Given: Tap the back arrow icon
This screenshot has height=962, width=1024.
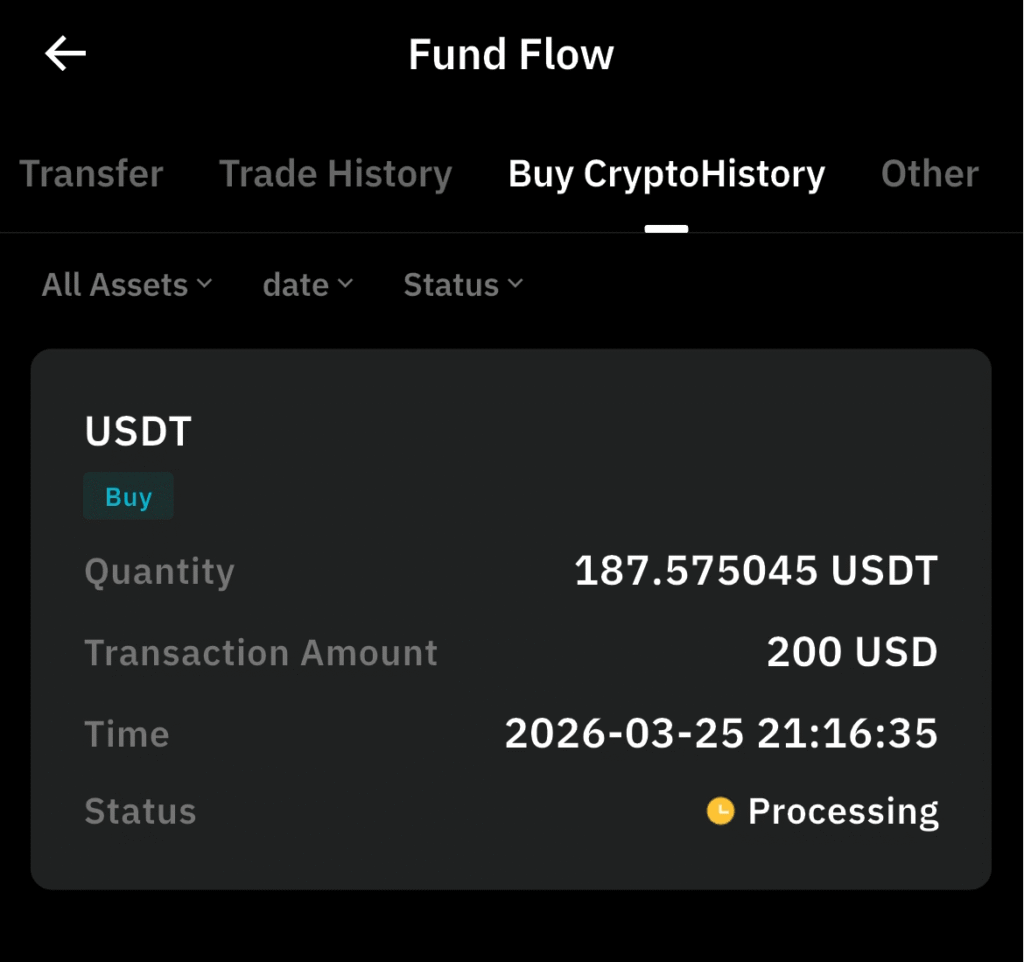Looking at the screenshot, I should [66, 54].
